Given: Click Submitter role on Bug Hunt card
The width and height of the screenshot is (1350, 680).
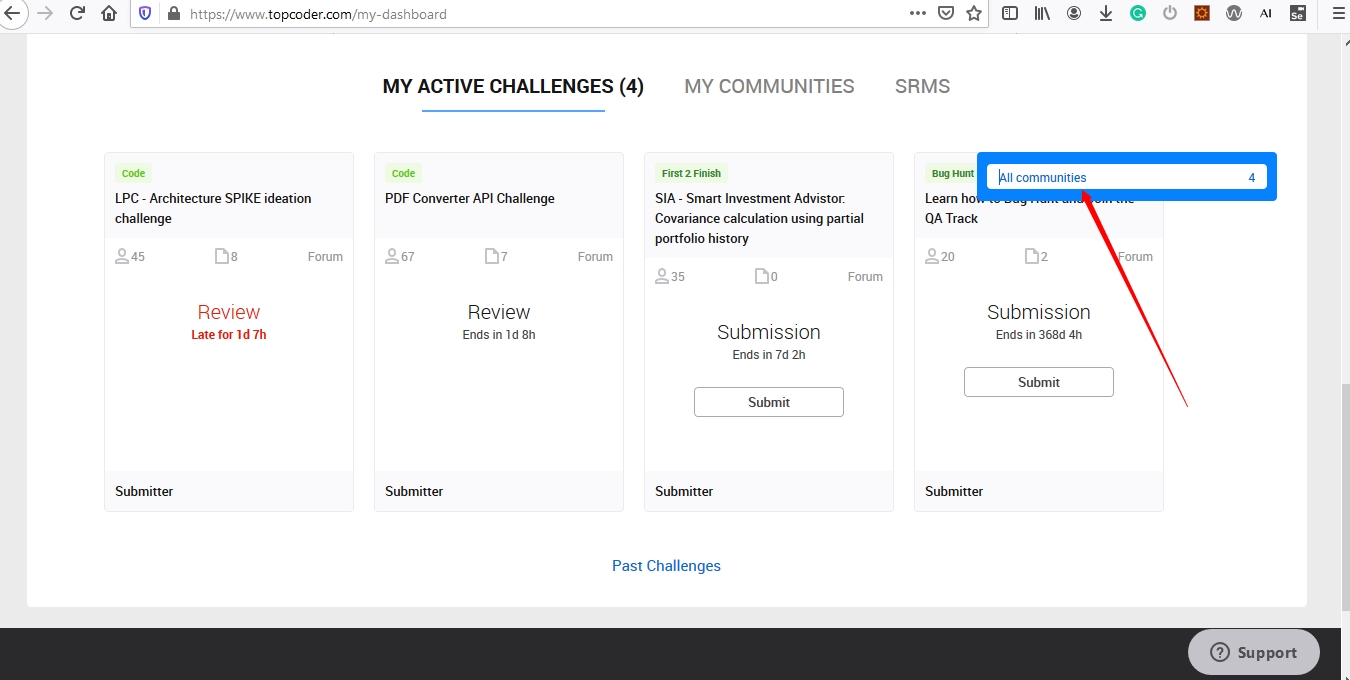Looking at the screenshot, I should coord(954,491).
